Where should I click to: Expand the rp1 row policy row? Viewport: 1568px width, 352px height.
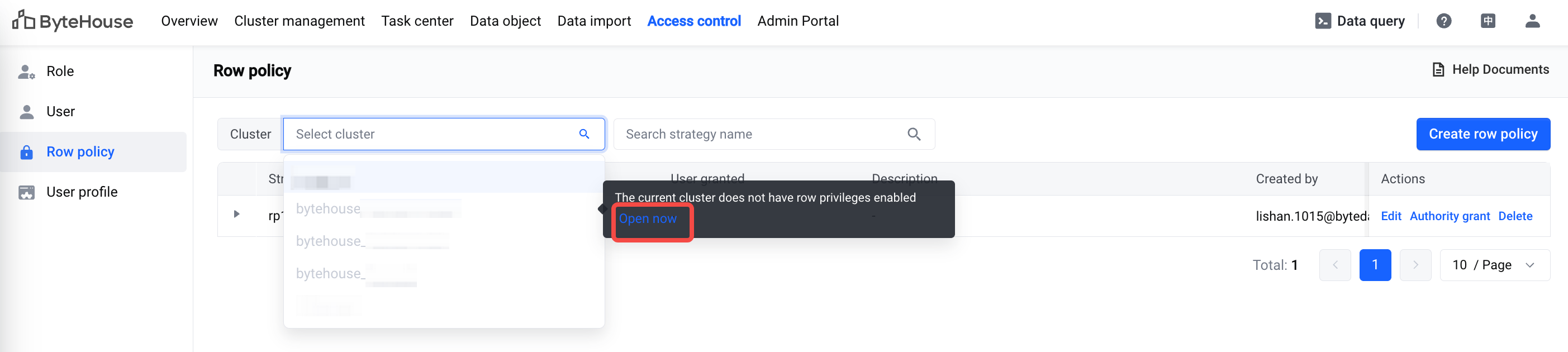[x=236, y=215]
